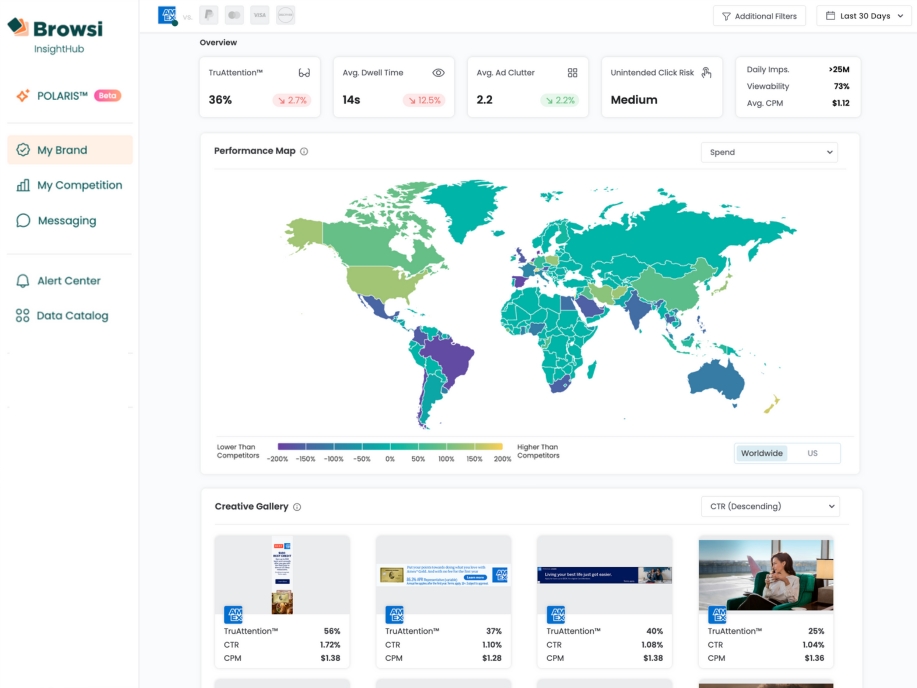Open Performance Map info tooltip icon
The height and width of the screenshot is (688, 917).
click(304, 152)
